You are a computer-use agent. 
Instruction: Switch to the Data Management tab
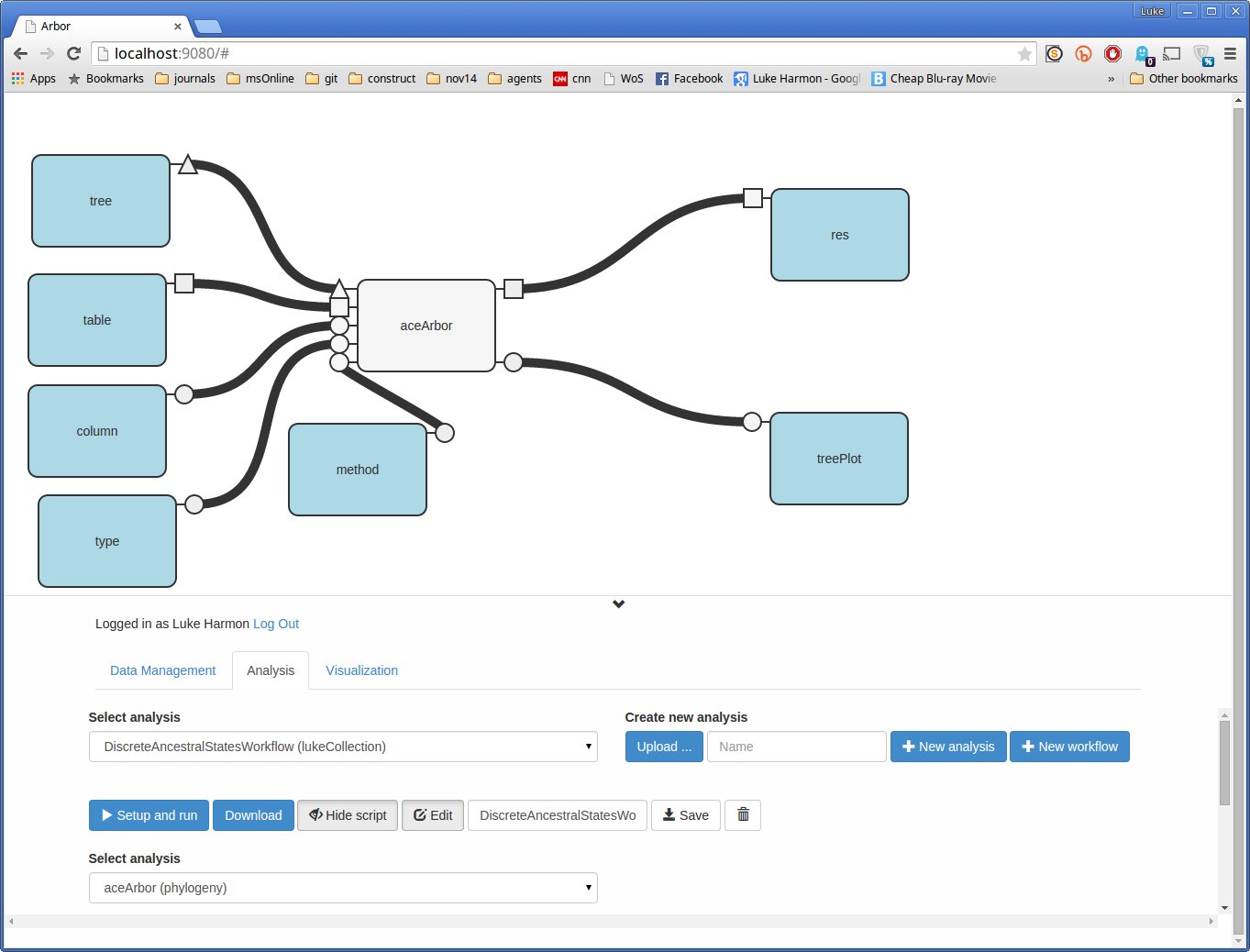point(163,670)
